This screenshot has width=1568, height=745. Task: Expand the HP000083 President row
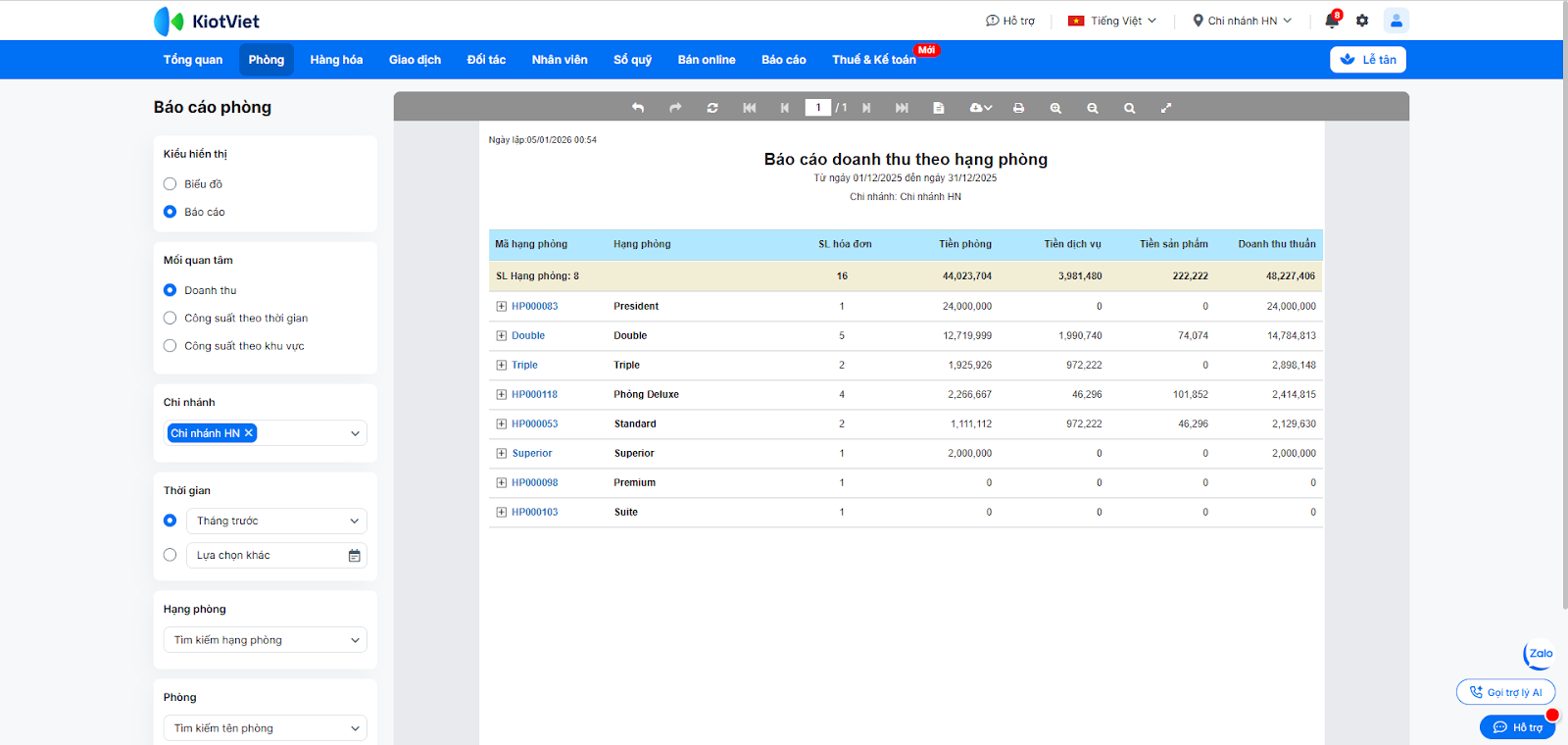502,307
